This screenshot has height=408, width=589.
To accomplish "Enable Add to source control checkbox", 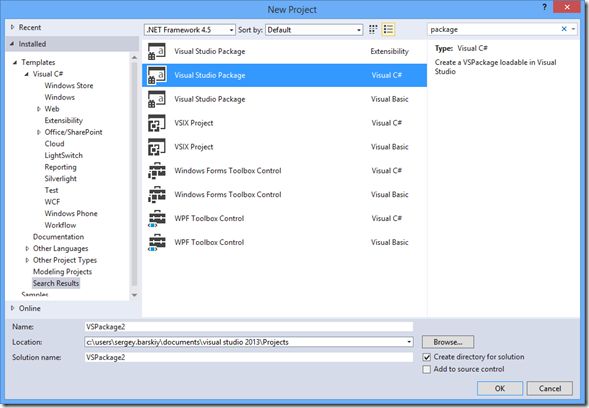I will click(427, 369).
